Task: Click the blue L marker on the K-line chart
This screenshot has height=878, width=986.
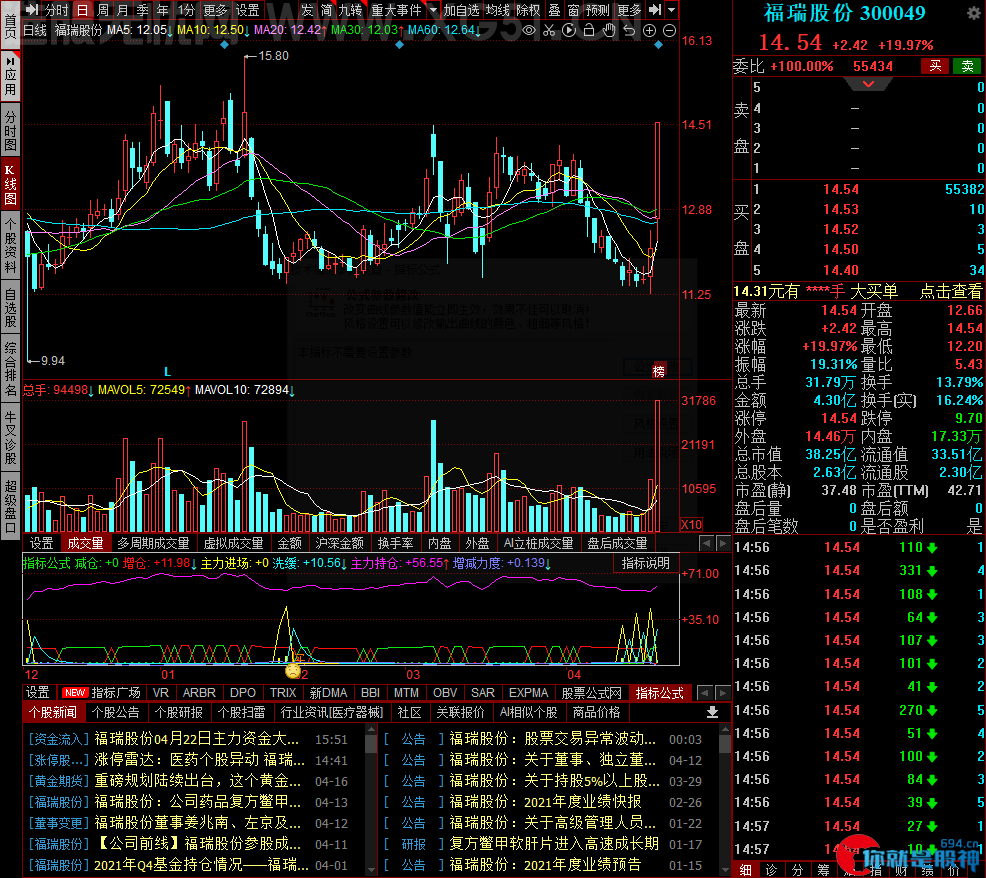Action: pyautogui.click(x=167, y=372)
